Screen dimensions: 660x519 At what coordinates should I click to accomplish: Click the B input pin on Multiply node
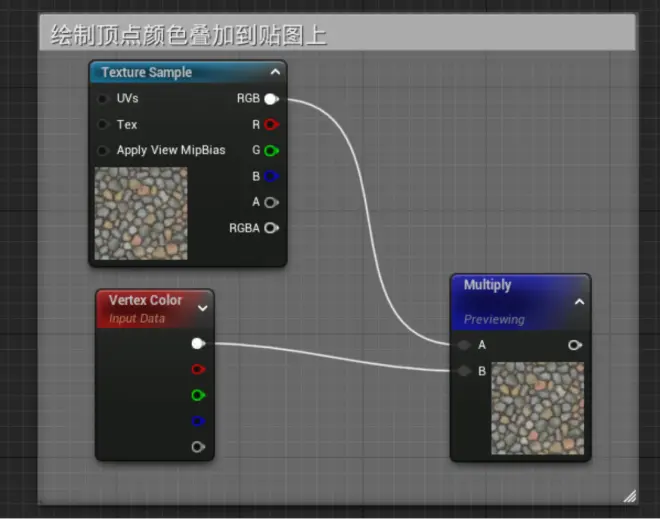464,371
